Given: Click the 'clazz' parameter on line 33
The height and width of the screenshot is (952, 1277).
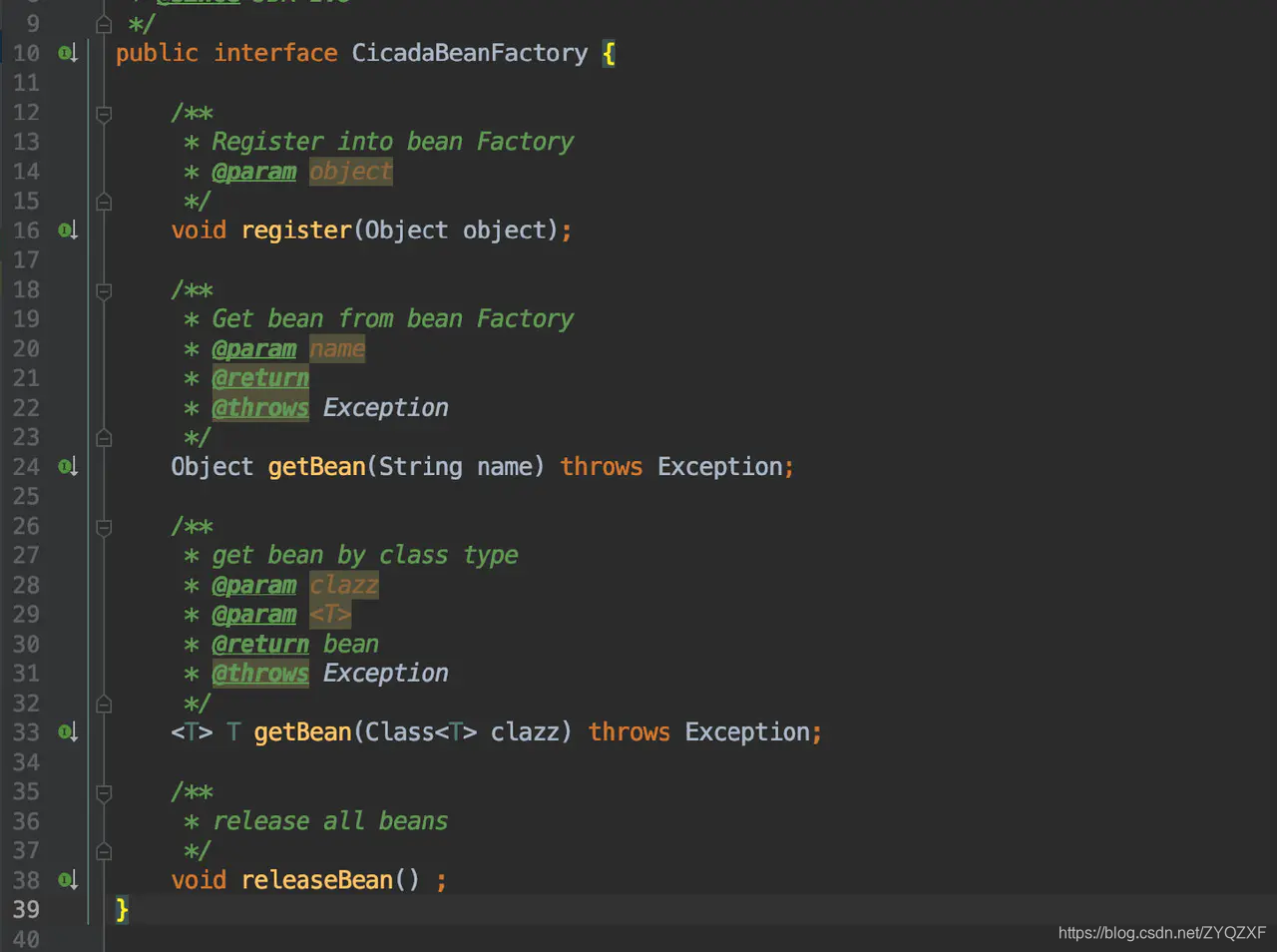Looking at the screenshot, I should (525, 732).
